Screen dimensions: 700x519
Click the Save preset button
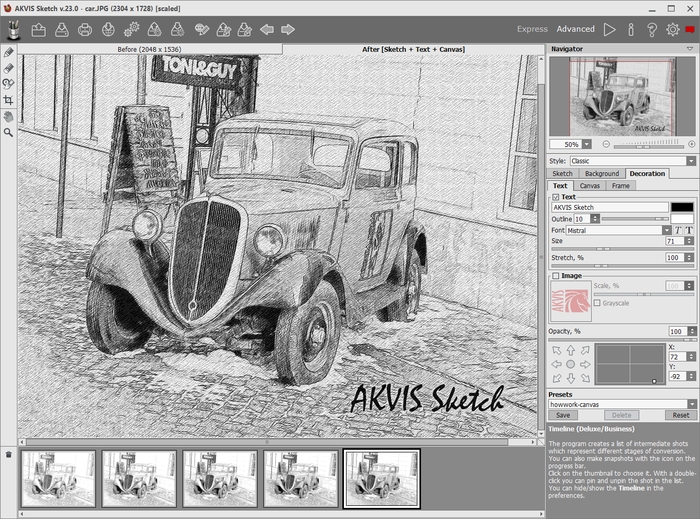click(563, 415)
